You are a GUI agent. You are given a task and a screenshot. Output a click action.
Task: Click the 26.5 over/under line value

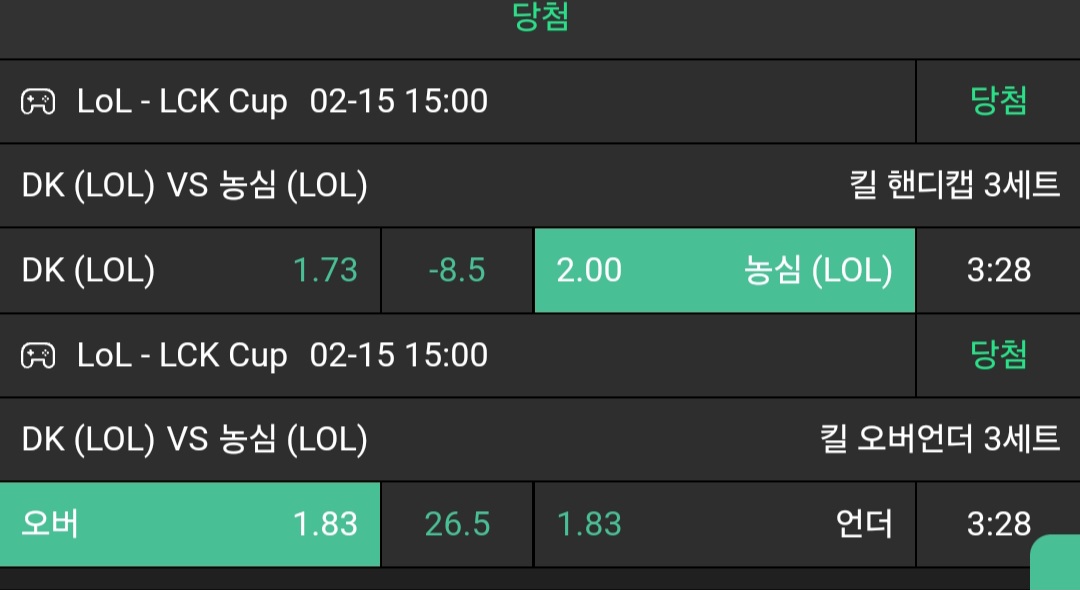(457, 524)
